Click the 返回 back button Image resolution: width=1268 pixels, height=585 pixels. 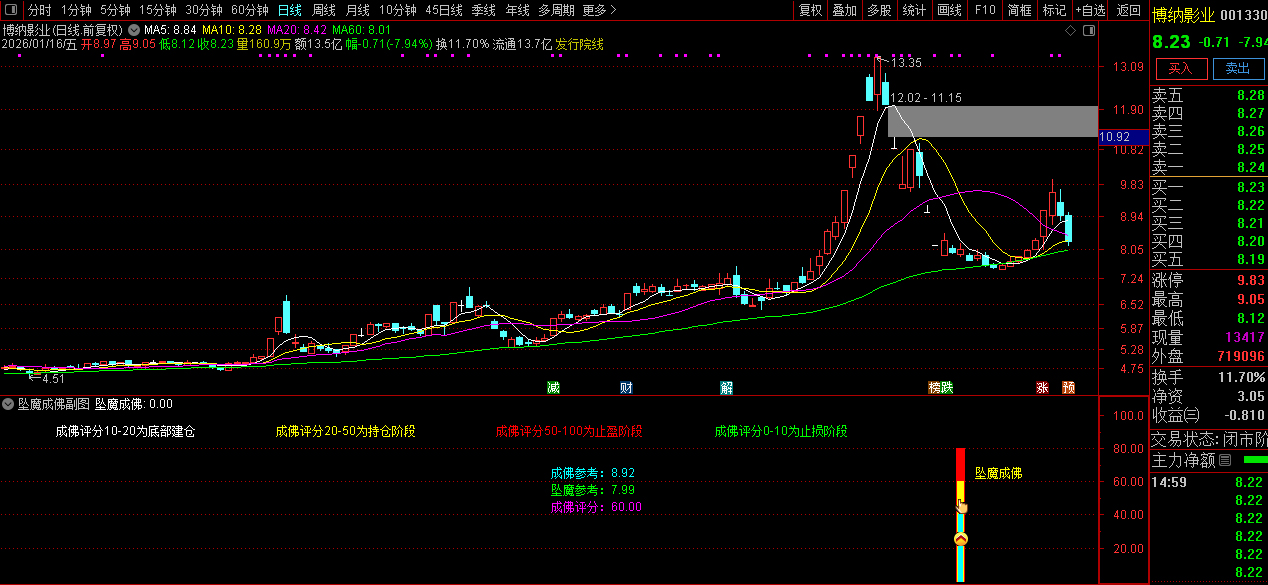1128,10
